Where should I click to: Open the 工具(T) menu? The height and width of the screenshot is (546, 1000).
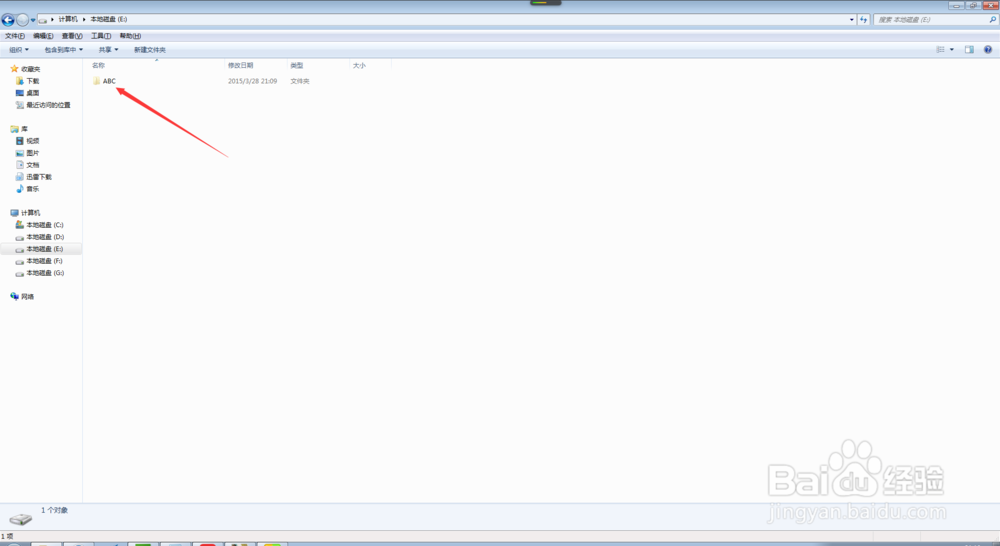[101, 36]
